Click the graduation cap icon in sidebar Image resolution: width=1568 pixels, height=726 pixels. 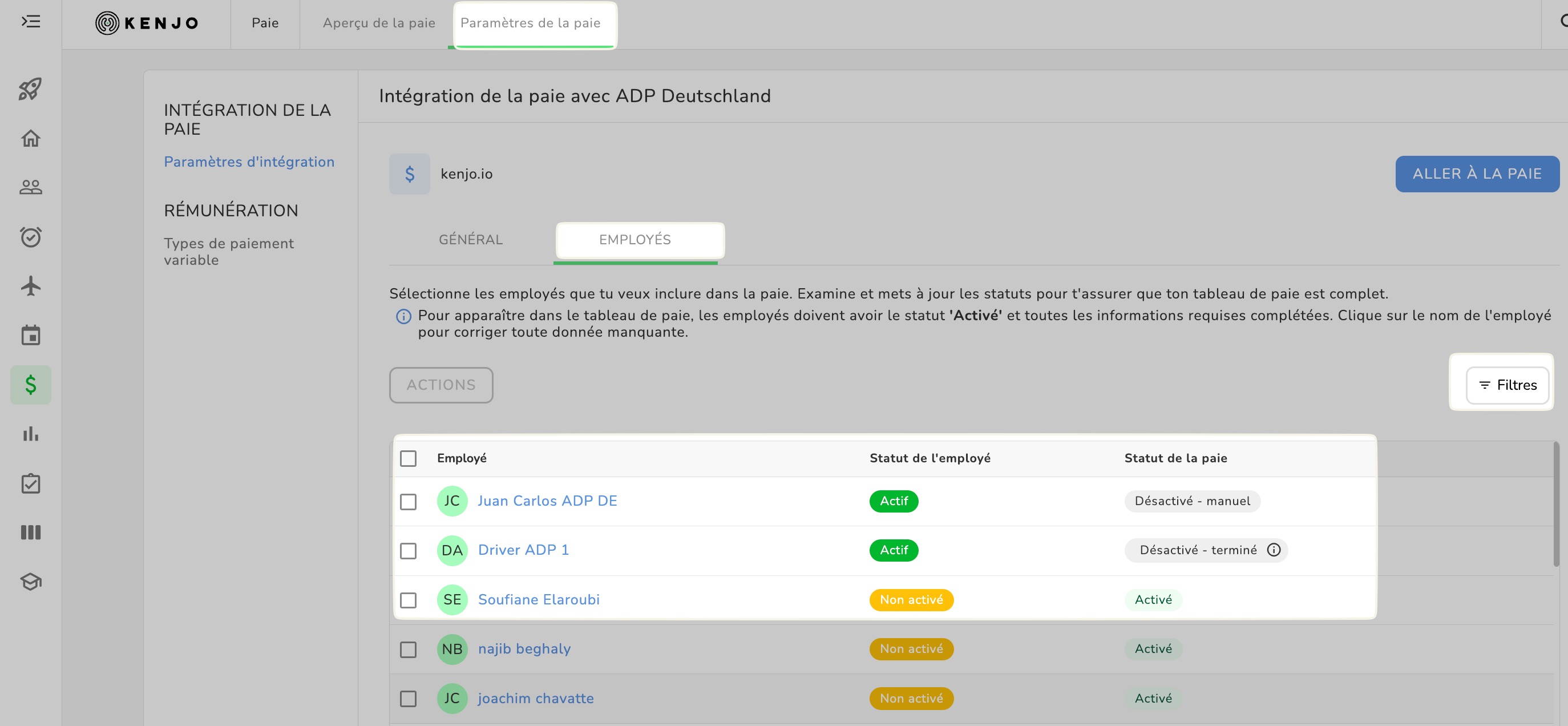click(30, 582)
